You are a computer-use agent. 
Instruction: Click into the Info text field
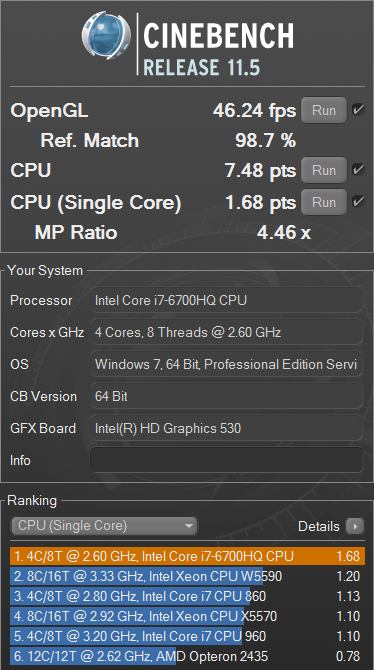(226, 460)
